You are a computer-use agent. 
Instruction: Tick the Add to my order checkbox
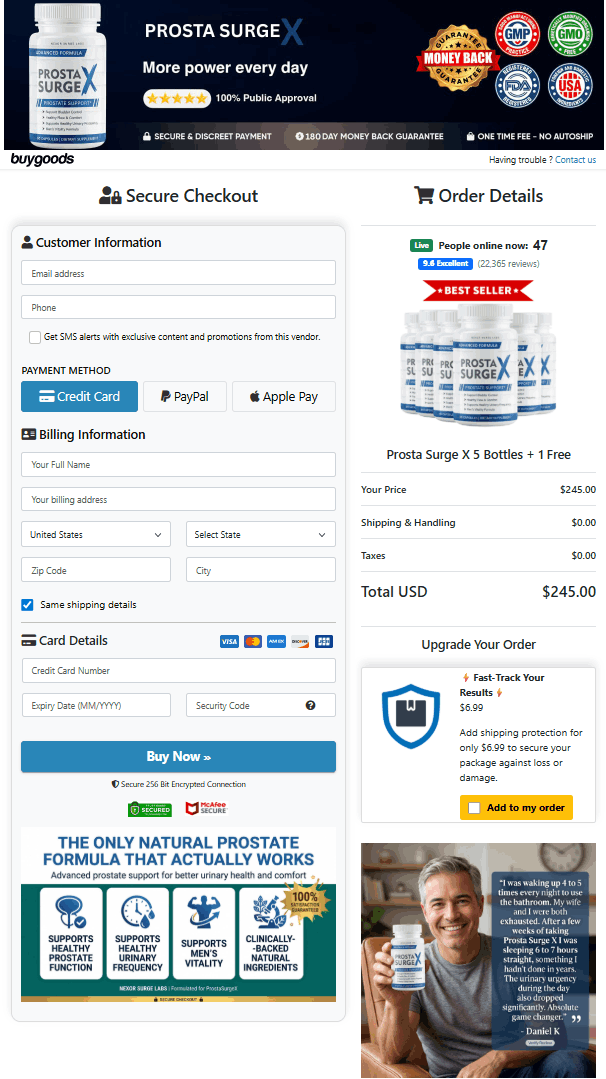474,808
